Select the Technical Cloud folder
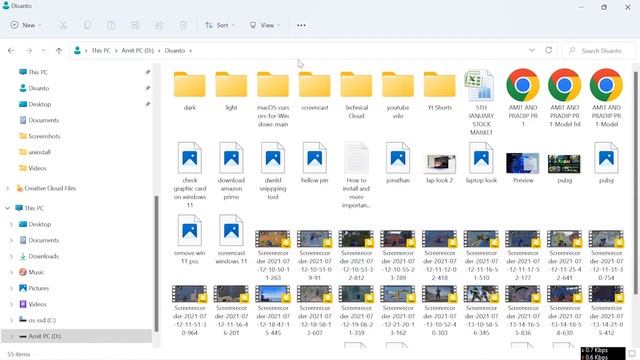Viewport: 640px width, 360px height. (356, 95)
